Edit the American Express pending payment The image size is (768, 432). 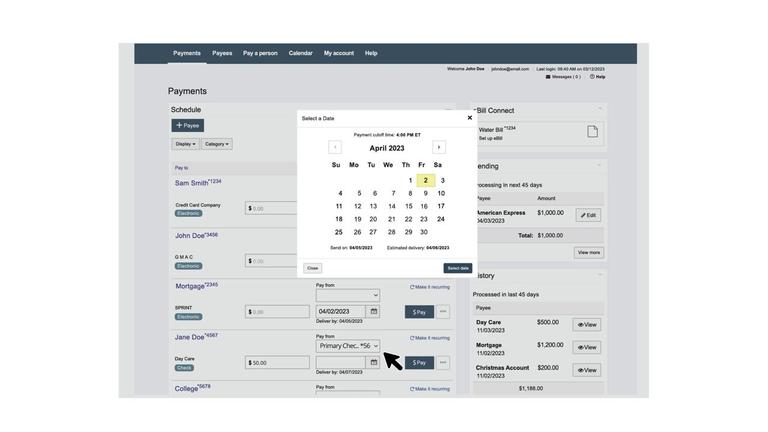[588, 215]
